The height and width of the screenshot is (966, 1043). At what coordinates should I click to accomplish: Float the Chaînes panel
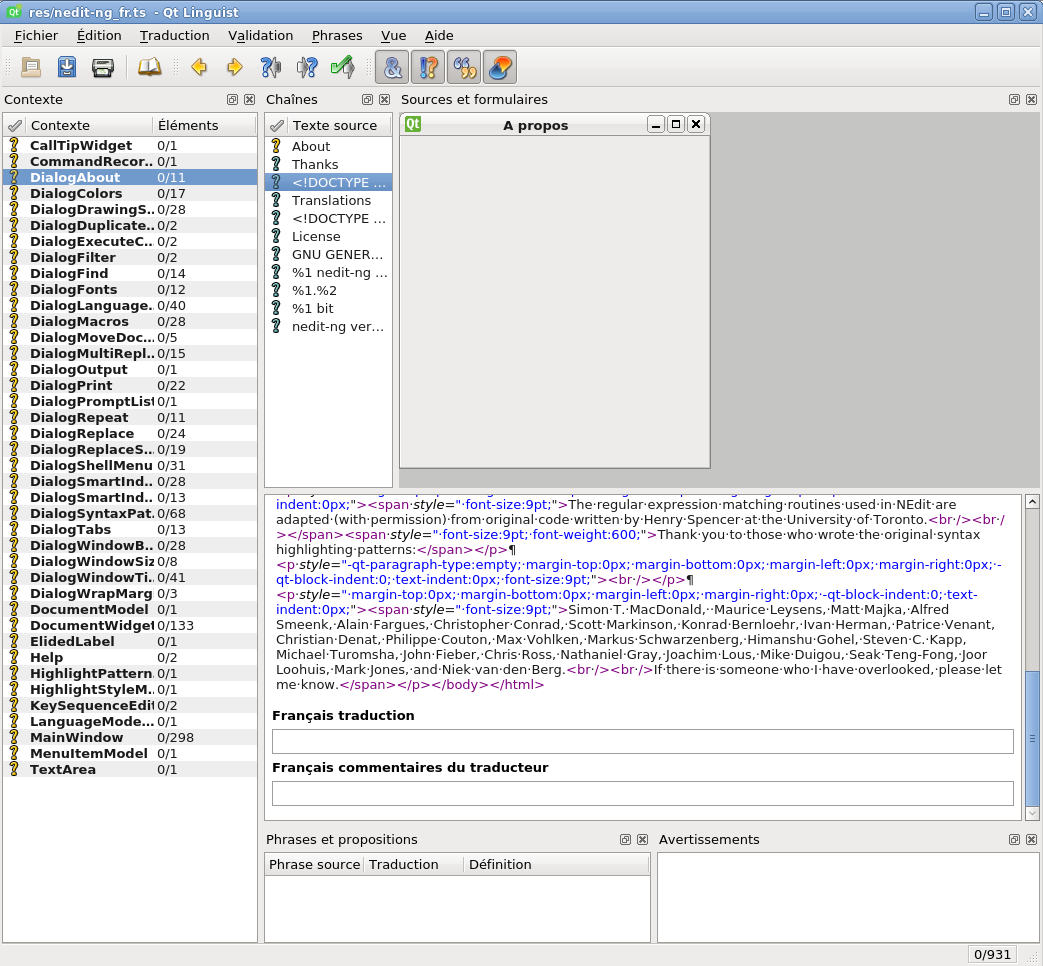367,100
